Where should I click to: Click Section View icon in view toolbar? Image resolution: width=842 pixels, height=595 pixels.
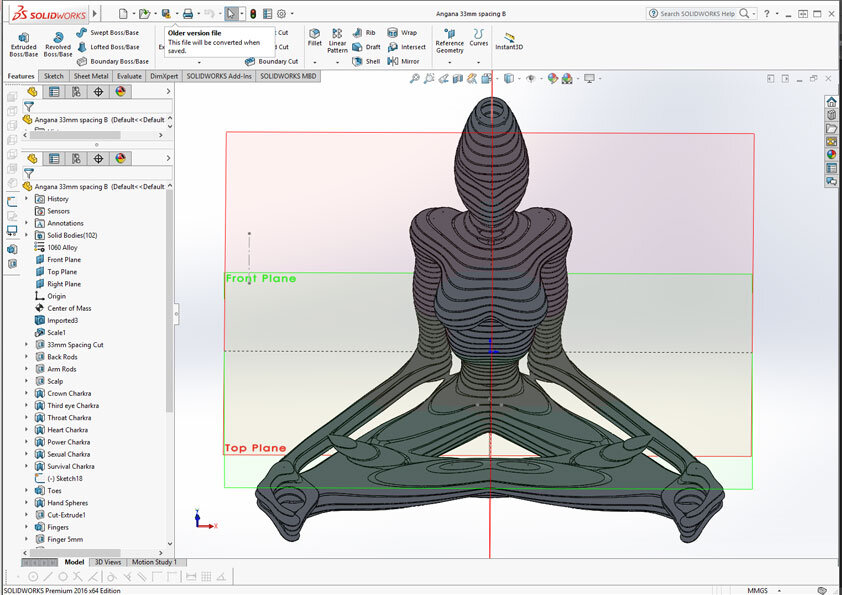[458, 79]
